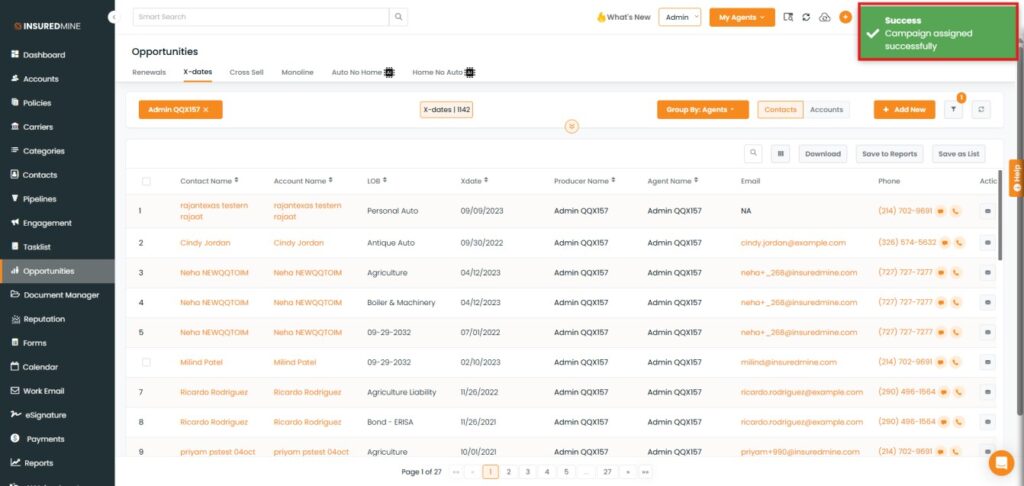Click the Smart Search input field
The height and width of the screenshot is (486, 1024).
pyautogui.click(x=260, y=17)
